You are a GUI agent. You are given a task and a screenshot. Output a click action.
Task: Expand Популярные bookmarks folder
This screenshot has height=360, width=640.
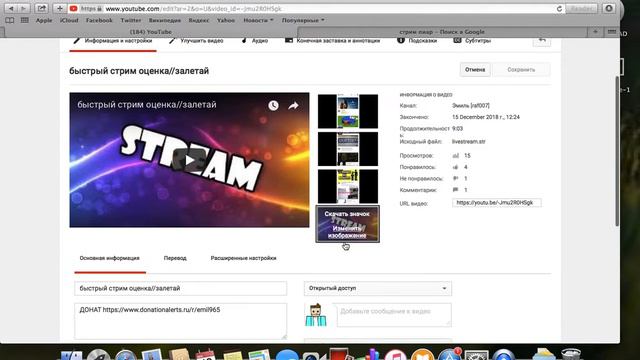click(x=303, y=20)
